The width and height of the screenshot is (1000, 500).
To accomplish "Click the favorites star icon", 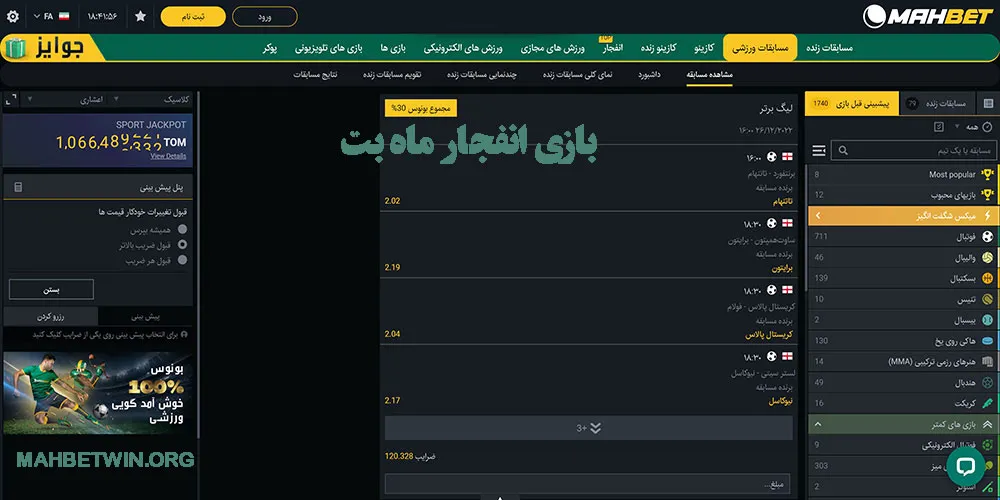I will pyautogui.click(x=140, y=17).
